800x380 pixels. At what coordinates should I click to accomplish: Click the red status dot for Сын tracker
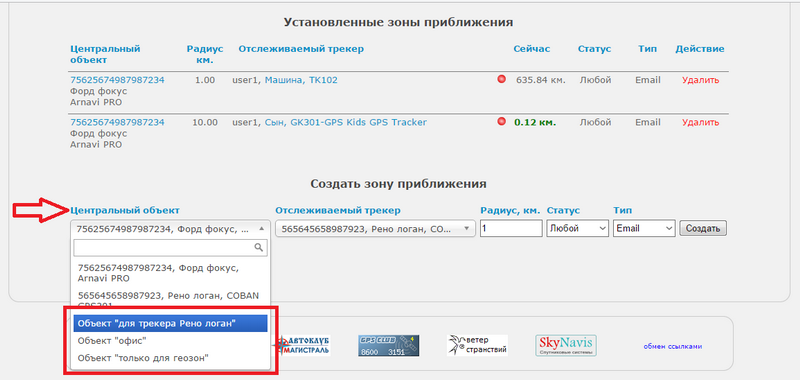pyautogui.click(x=502, y=121)
